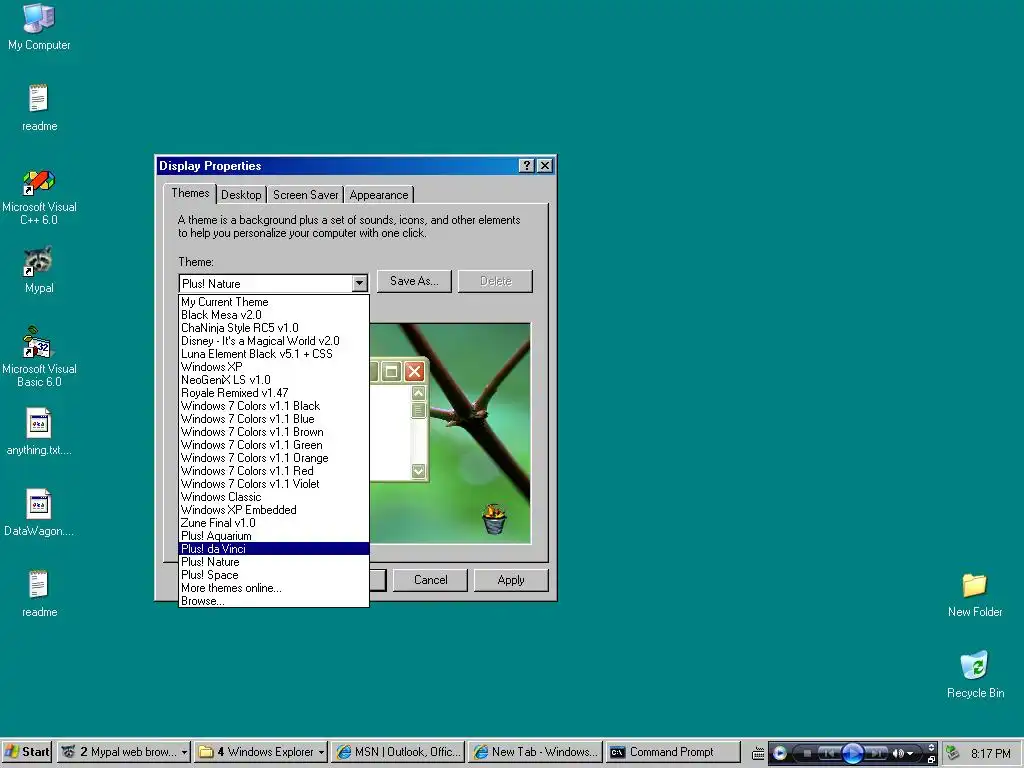Click the recycle bin in theme preview
1024x768 pixels.
point(494,519)
